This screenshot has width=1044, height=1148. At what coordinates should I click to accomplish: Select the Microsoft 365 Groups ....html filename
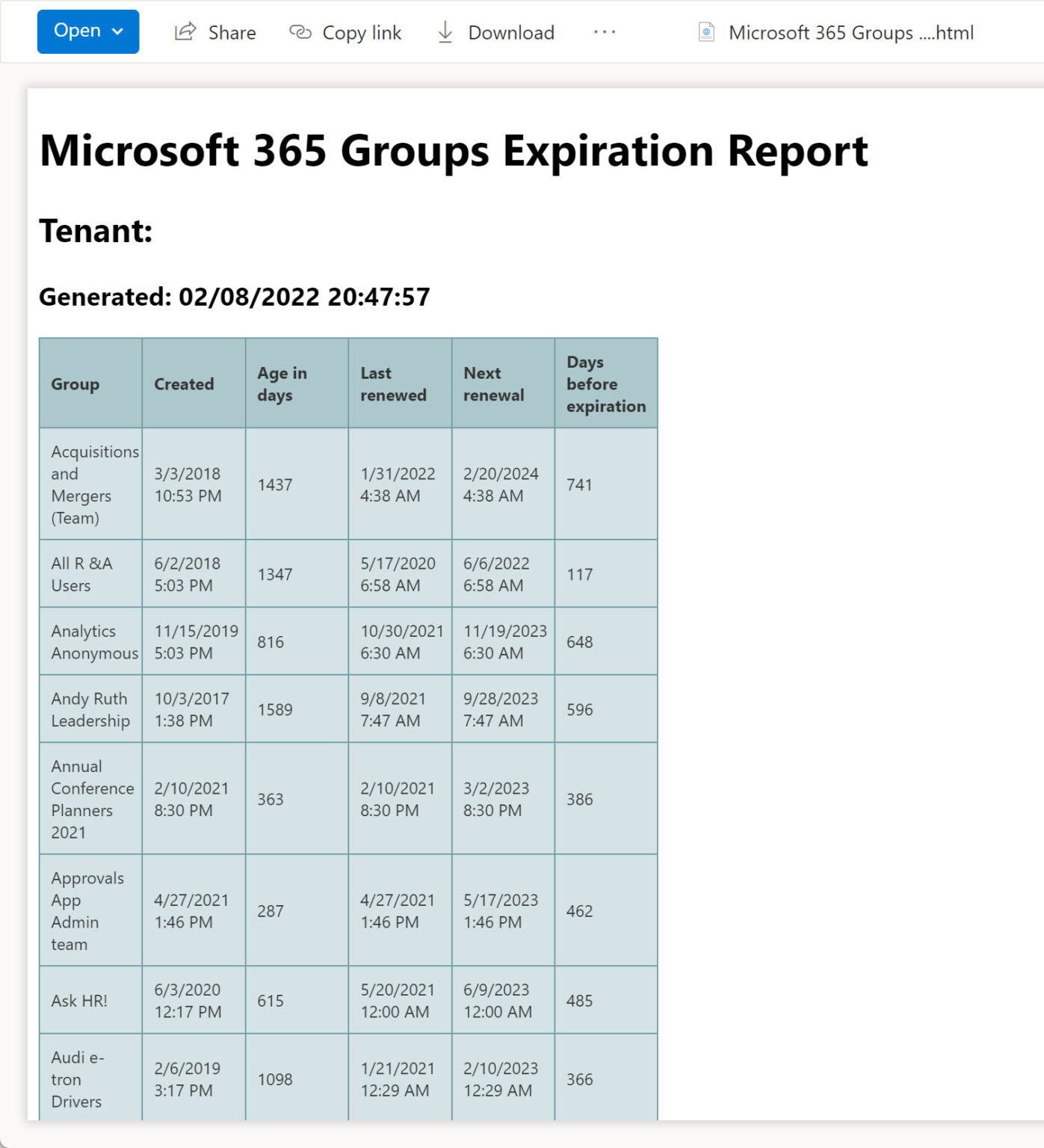851,33
